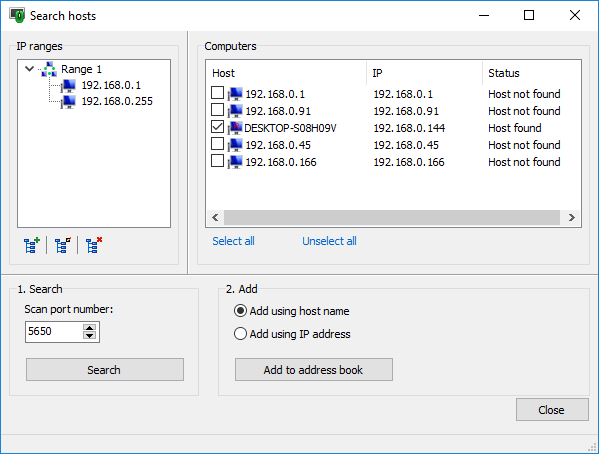
Task: Select the Range 1 network icon
Action: click(x=49, y=69)
